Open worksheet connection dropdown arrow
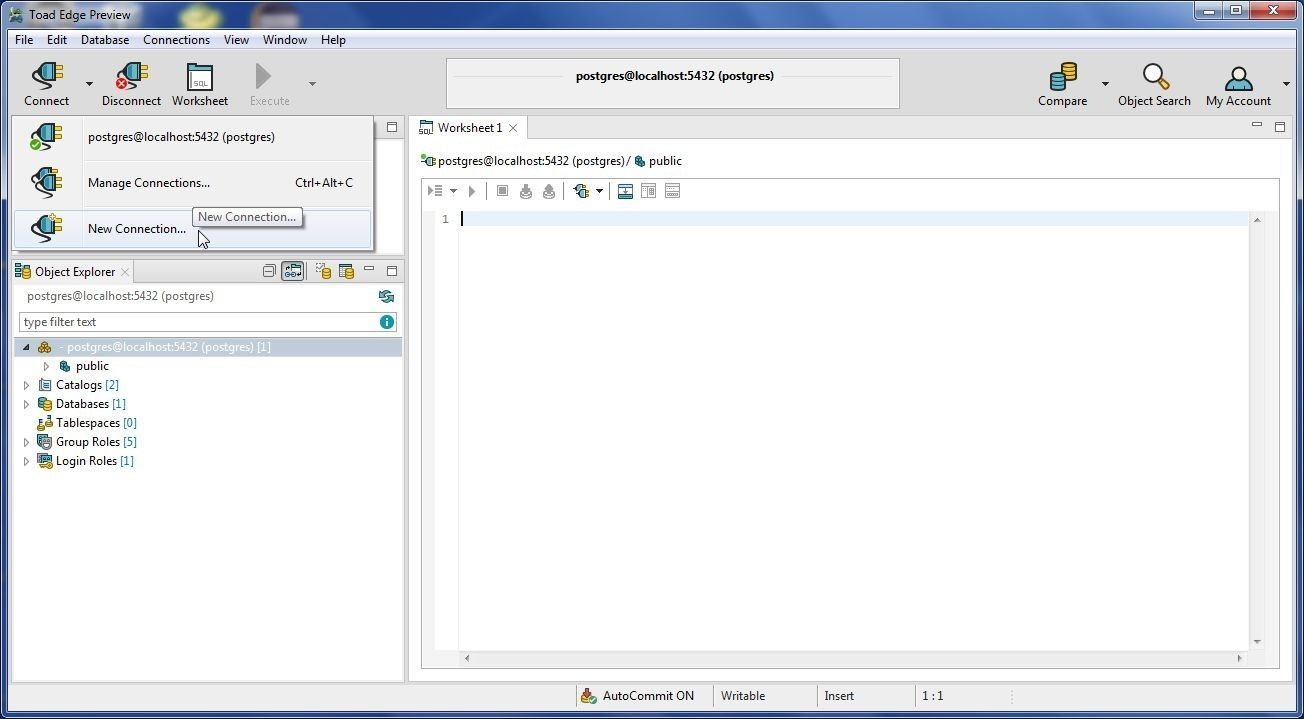The width and height of the screenshot is (1304, 719). pos(599,191)
